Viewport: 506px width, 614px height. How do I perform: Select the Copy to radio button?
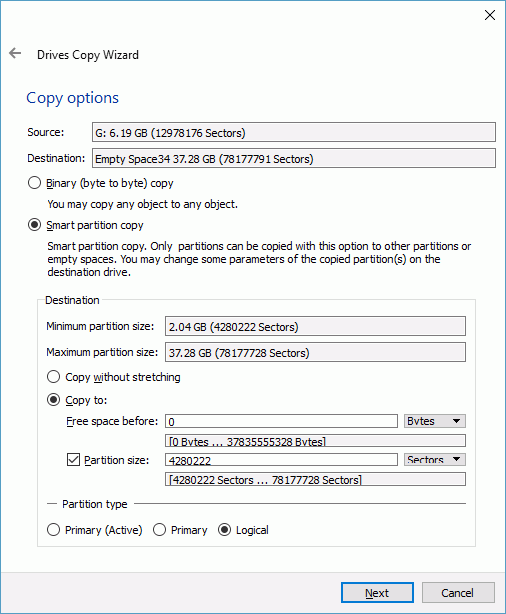tap(53, 400)
